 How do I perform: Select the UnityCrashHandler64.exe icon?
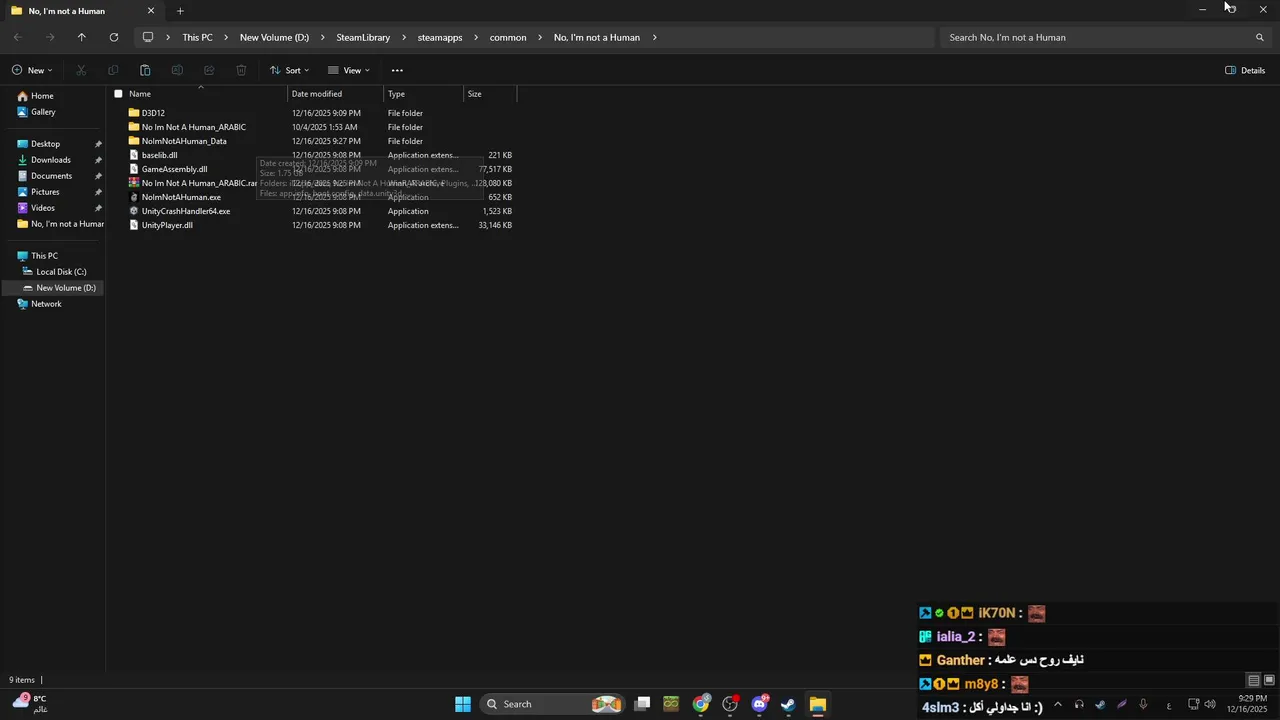pos(134,211)
